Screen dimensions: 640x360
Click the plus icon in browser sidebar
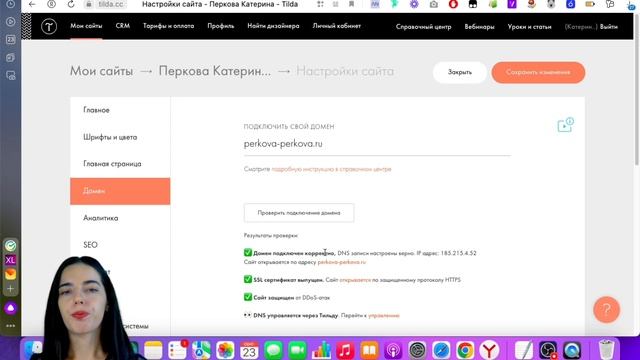pos(11,289)
